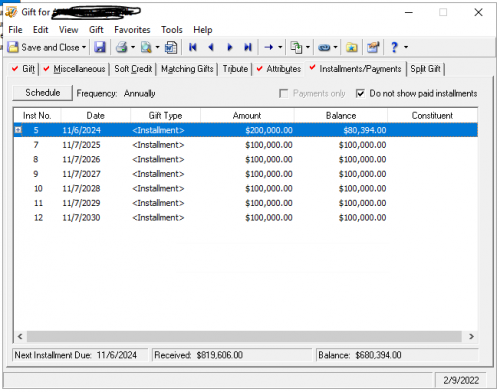The image size is (500, 392).
Task: Click the Constituent column header
Action: [x=432, y=116]
